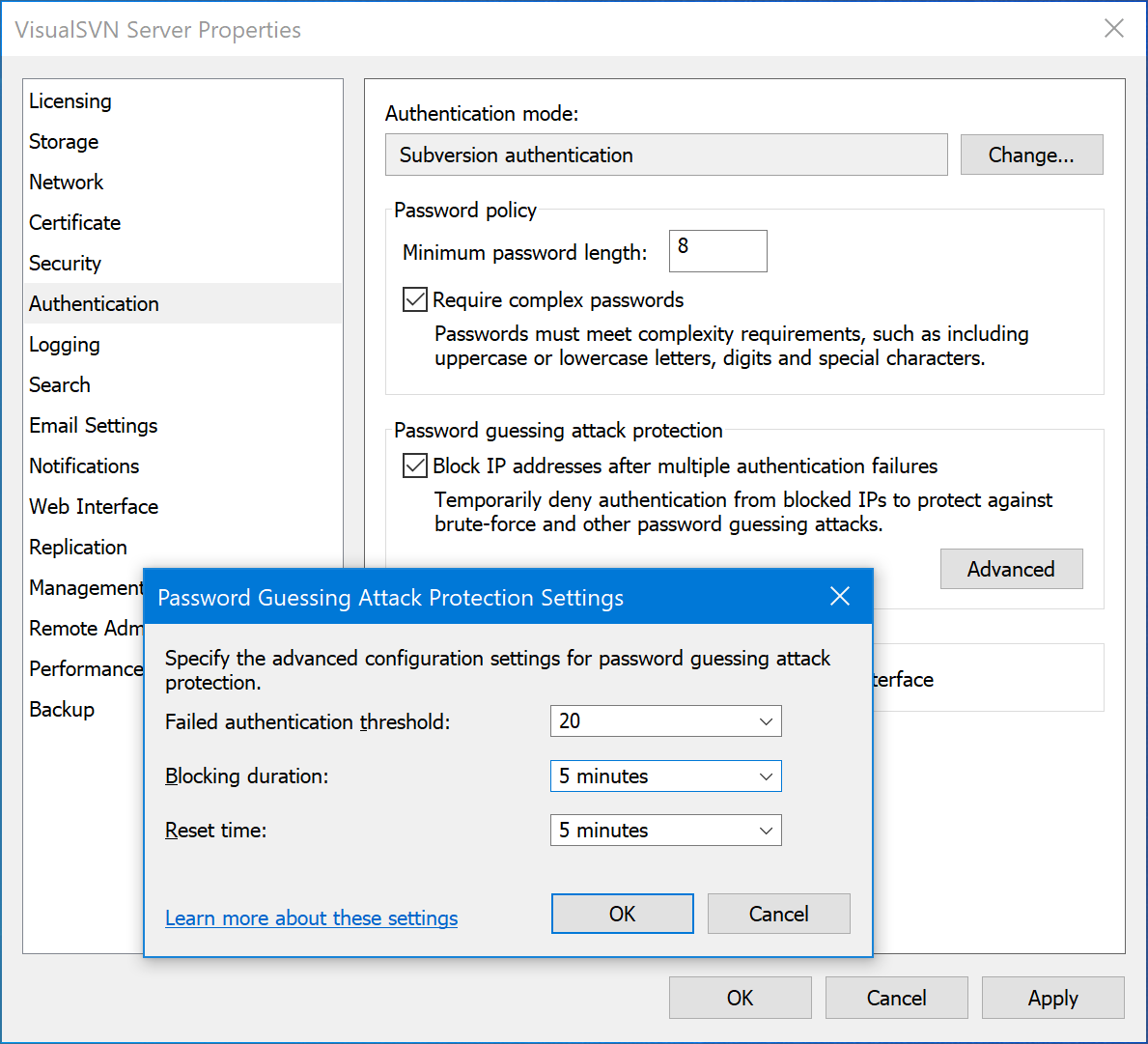Screen dimensions: 1148x1044
Task: Close the Password Guessing Attack Protection dialog
Action: 840,597
